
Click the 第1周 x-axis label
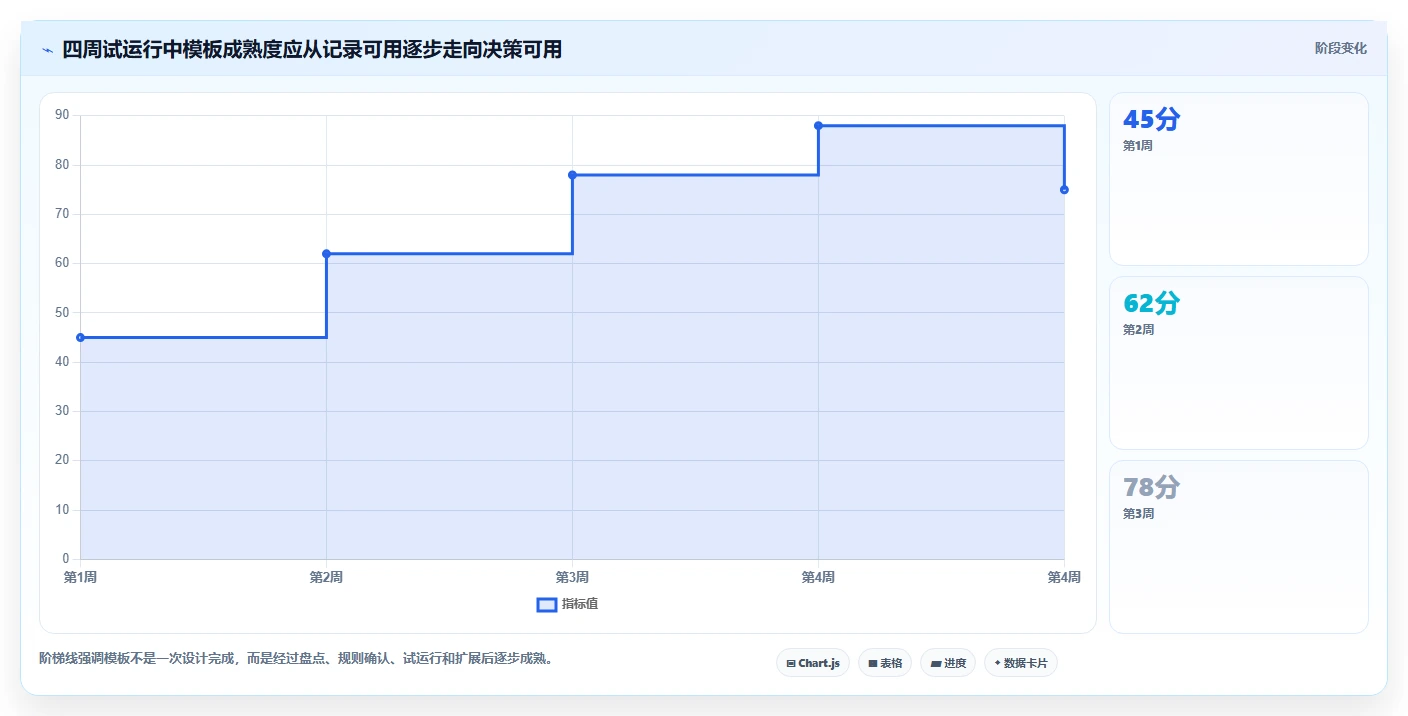pyautogui.click(x=80, y=577)
